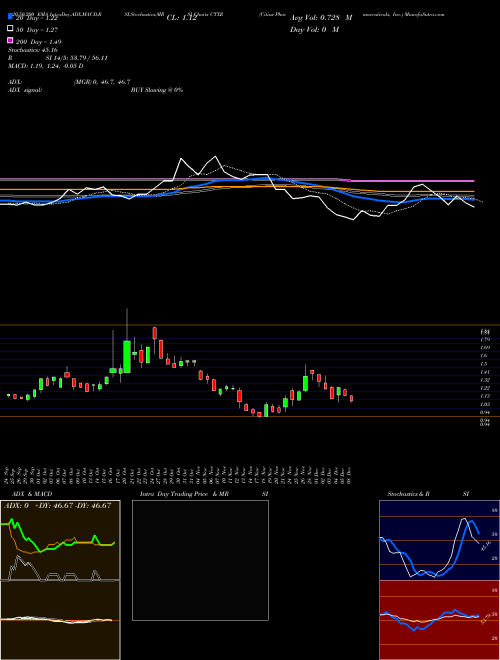Click the blue 20 Day legend swatch
Image resolution: width=500 pixels, height=660 pixels.
11,16
